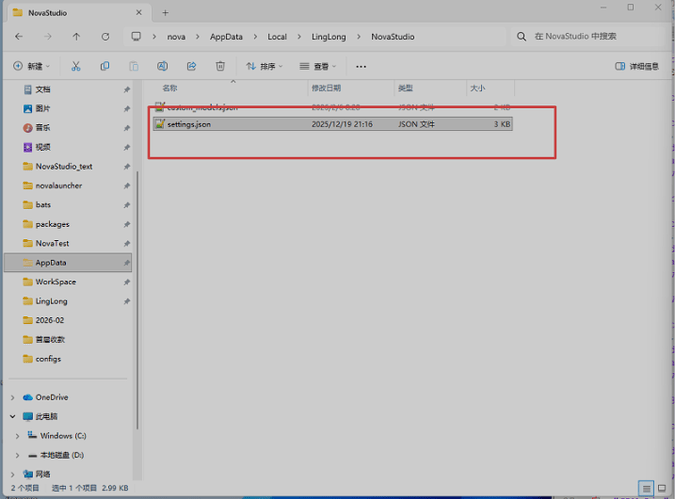Expand the 网络 tree node
This screenshot has height=499, width=675.
click(12, 474)
